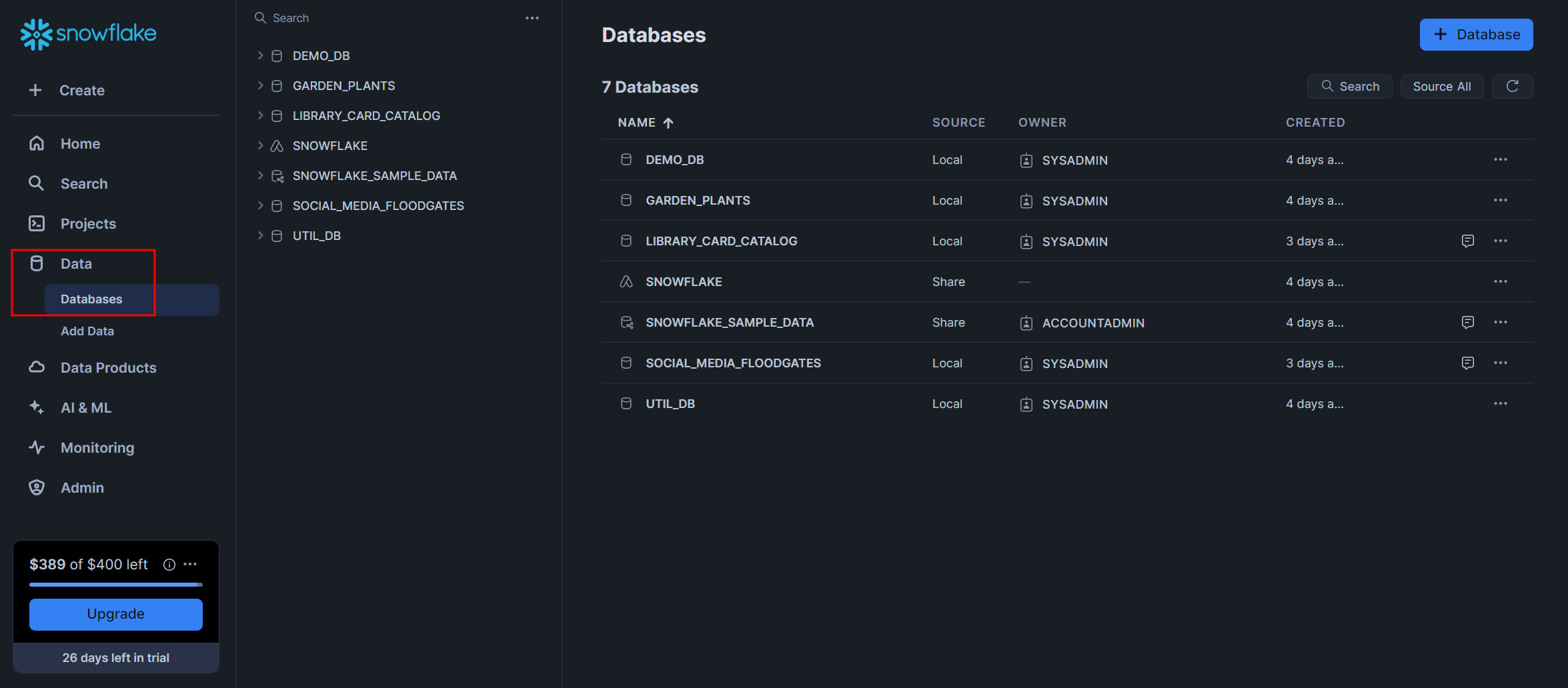
Task: Sort by OWNER column header
Action: tap(1042, 123)
